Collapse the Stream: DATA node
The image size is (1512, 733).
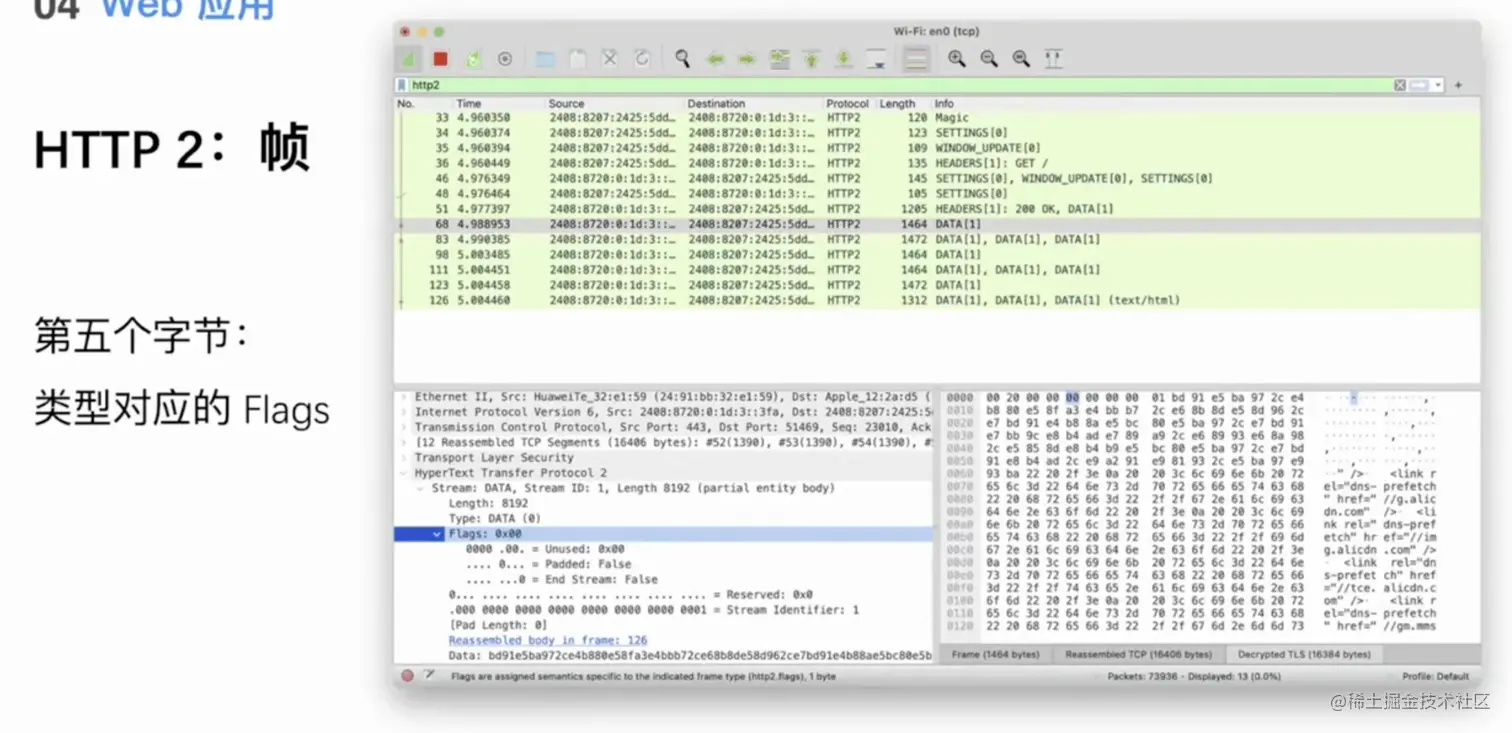coord(421,488)
